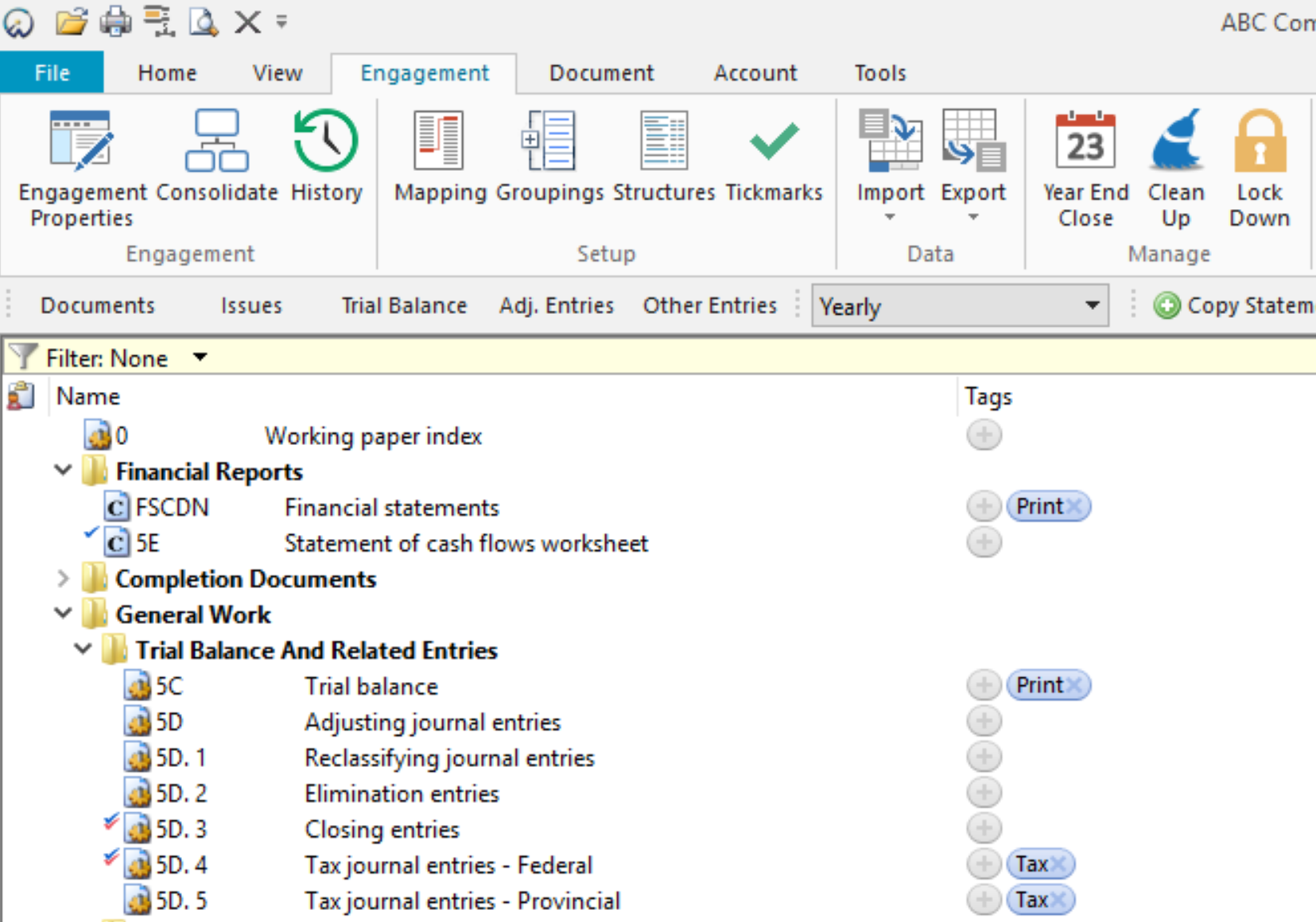1316x922 pixels.
Task: Add a tag to the Adjusting journal entries document
Action: pos(984,721)
